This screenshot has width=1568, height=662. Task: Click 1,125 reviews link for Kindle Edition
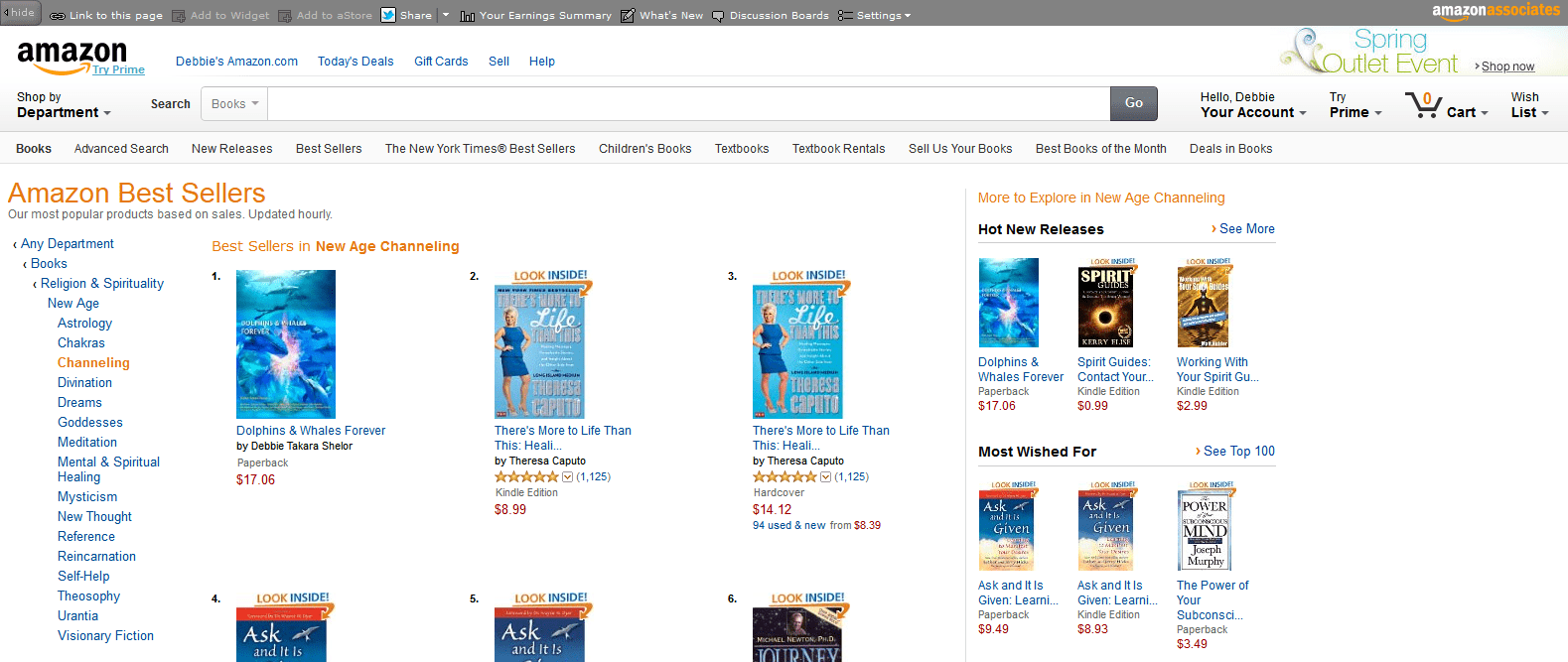pyautogui.click(x=593, y=477)
